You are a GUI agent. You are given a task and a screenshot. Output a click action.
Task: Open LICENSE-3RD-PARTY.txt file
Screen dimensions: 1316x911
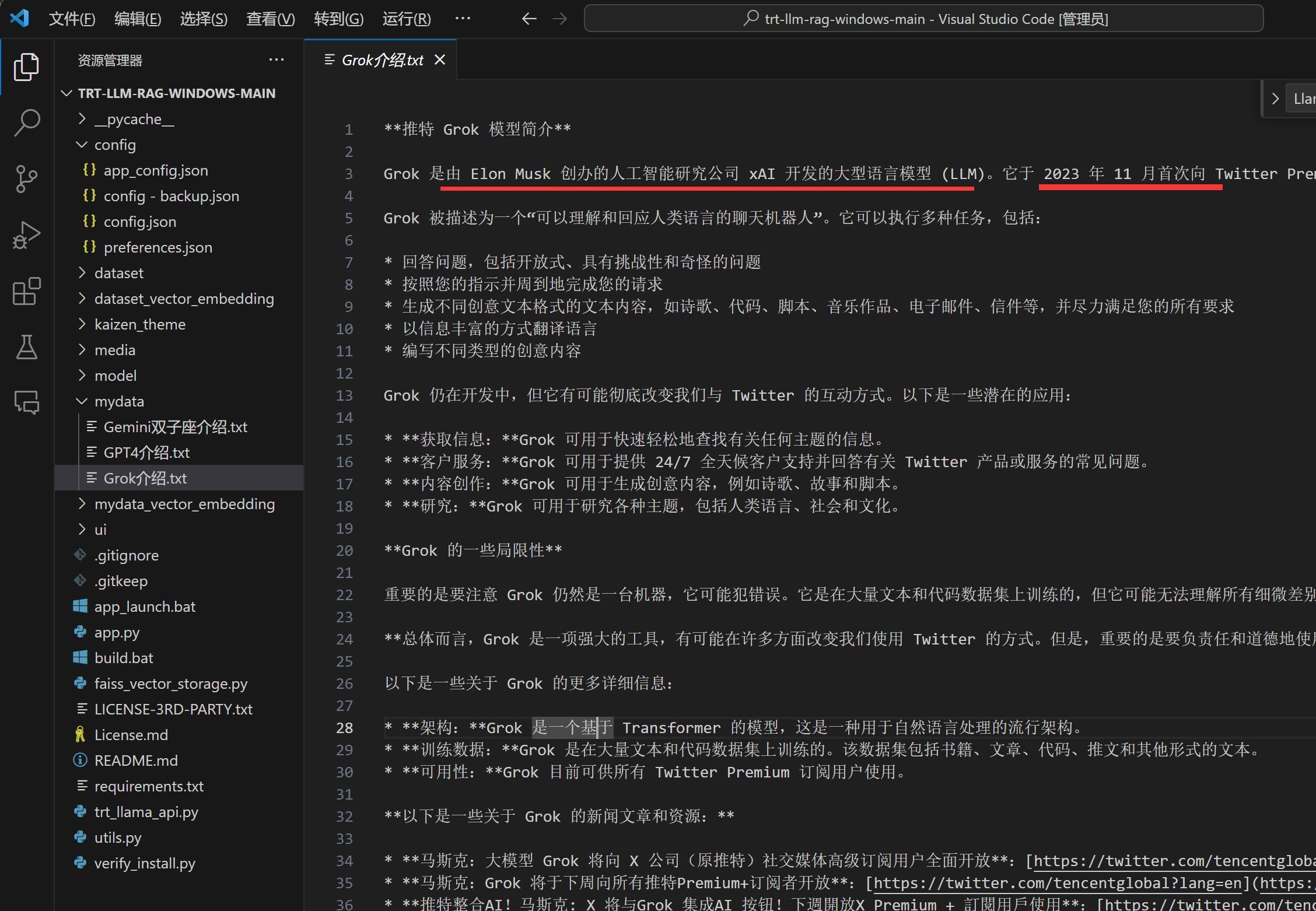pos(178,709)
